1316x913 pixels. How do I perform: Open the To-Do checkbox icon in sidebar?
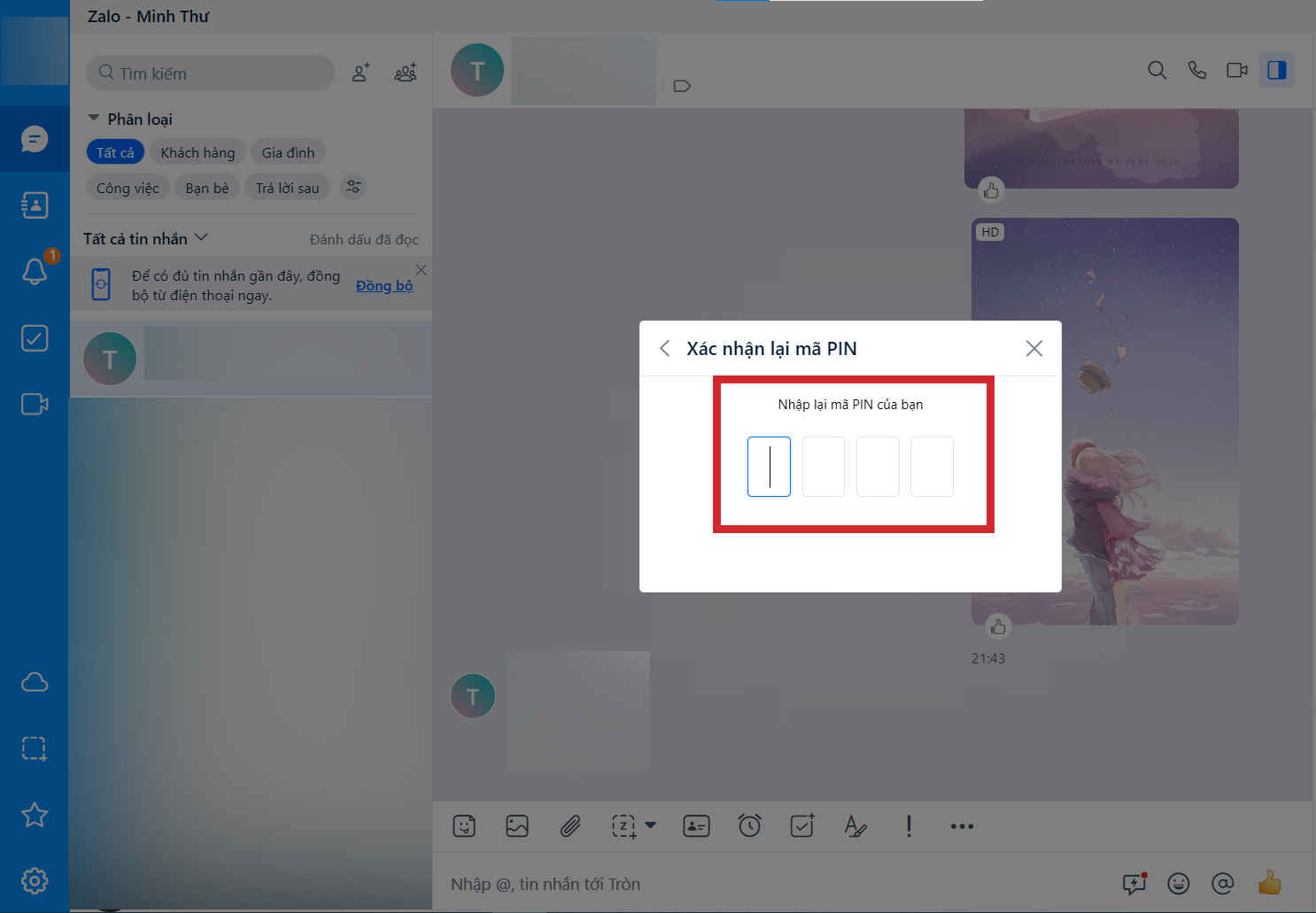pos(35,338)
